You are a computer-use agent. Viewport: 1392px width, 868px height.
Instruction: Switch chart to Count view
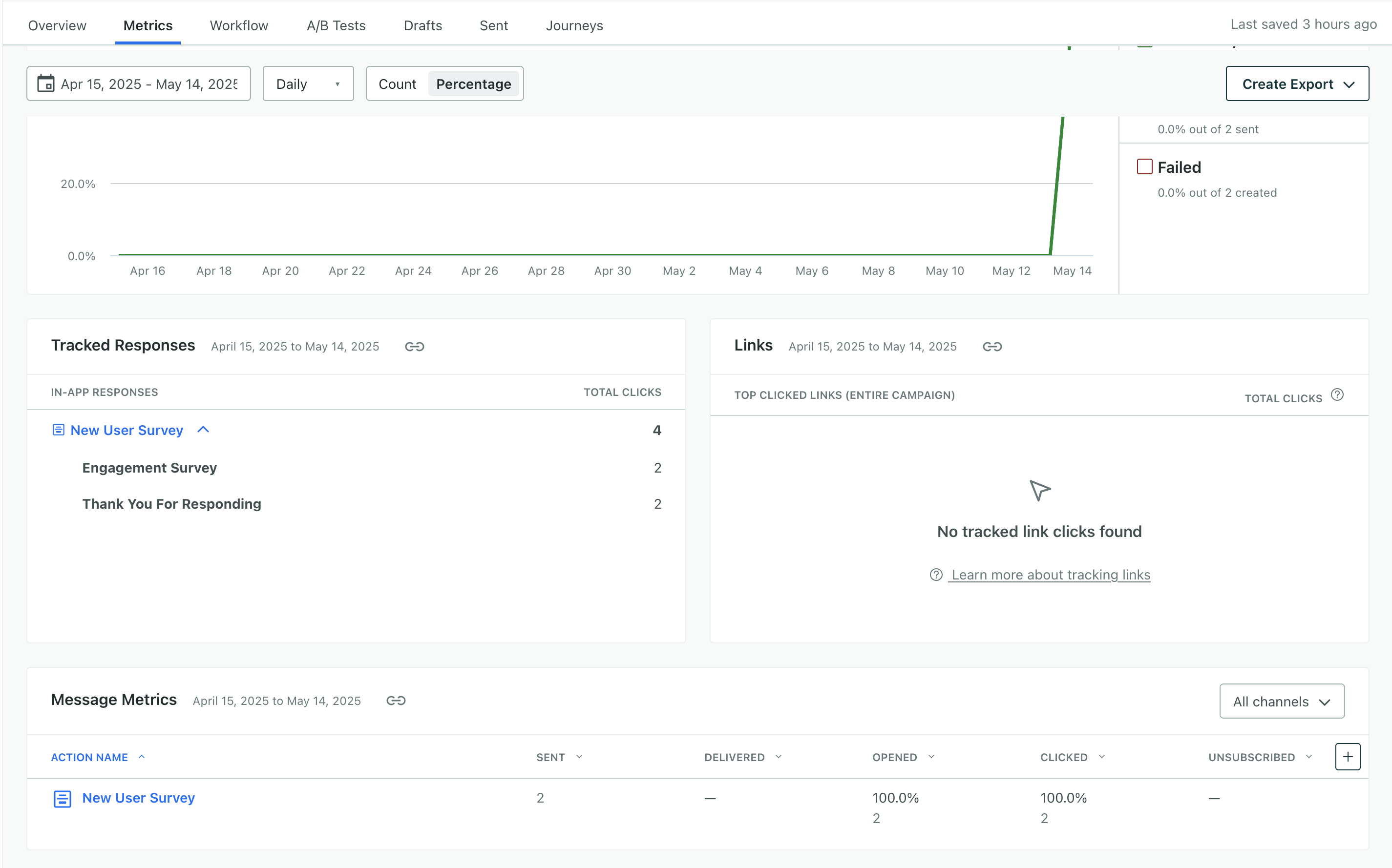397,84
